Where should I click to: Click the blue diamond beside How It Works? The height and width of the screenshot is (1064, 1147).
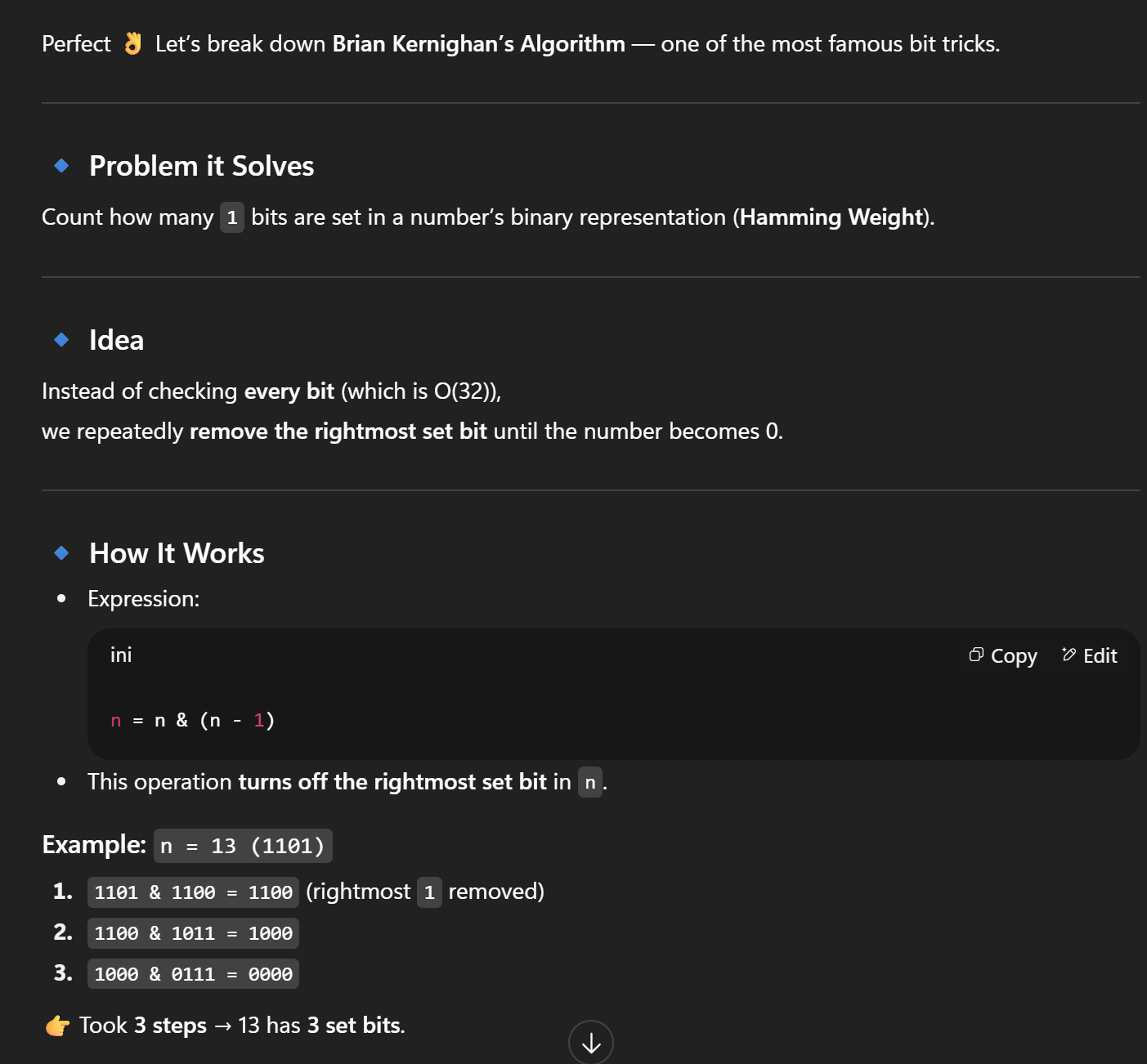61,553
